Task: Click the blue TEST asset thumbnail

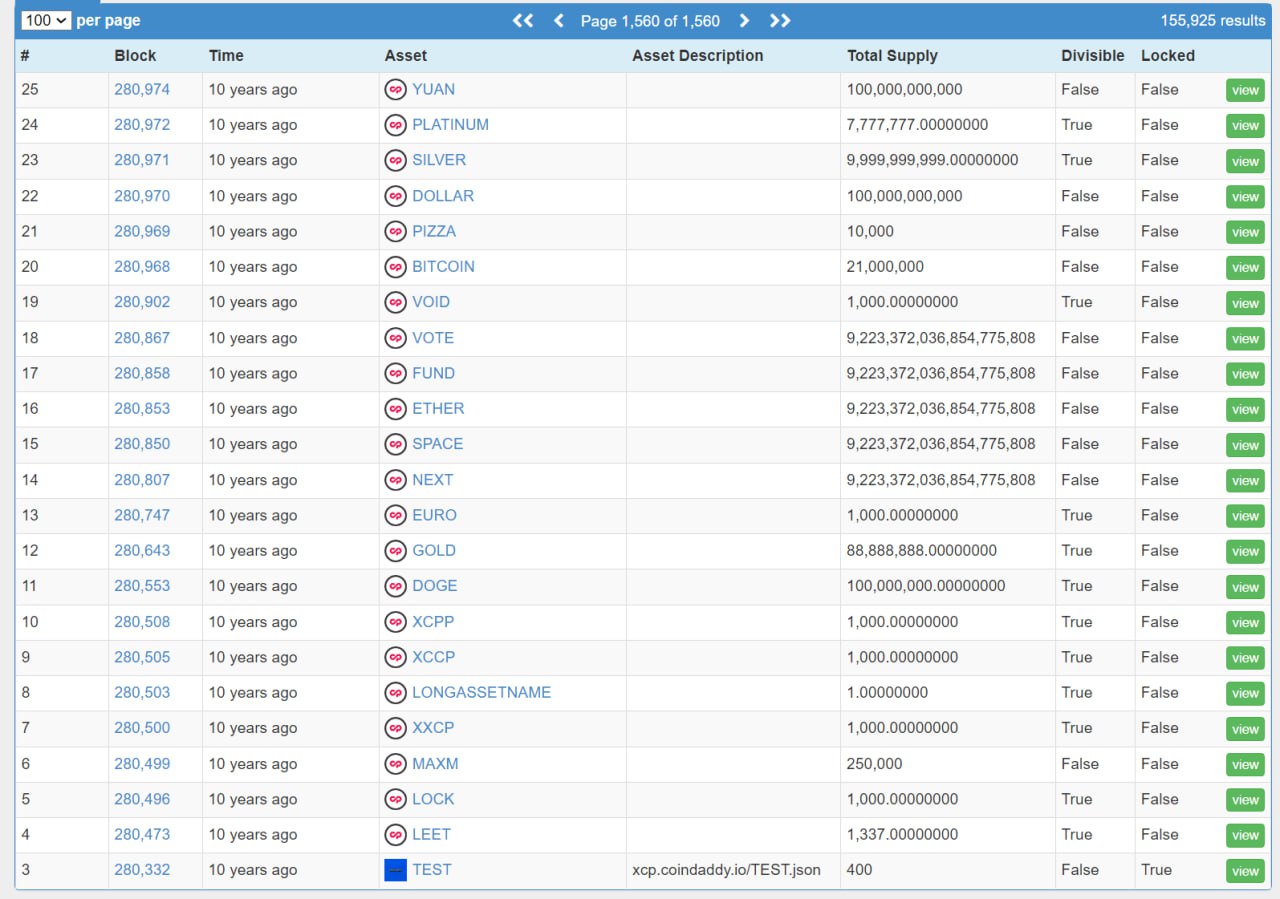Action: click(396, 870)
